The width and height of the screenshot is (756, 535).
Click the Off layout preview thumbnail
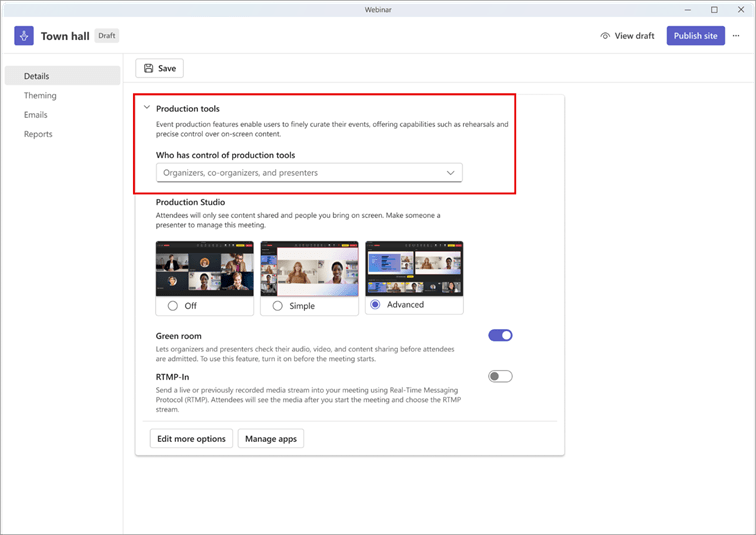pos(204,268)
